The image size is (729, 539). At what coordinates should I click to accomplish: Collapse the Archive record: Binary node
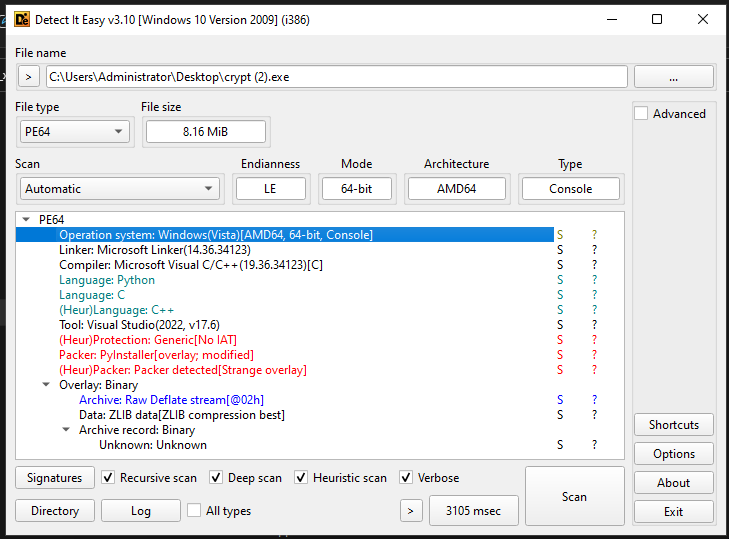(67, 430)
